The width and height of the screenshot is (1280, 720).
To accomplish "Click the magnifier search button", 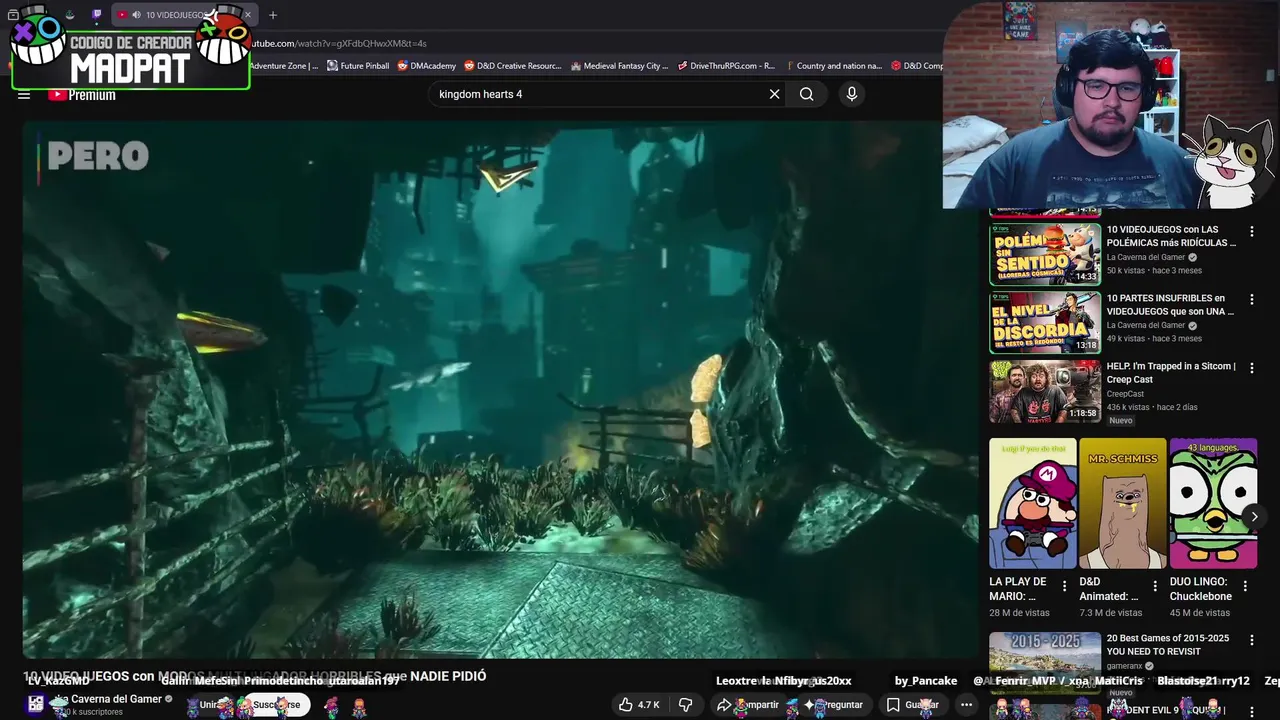I will [x=806, y=94].
